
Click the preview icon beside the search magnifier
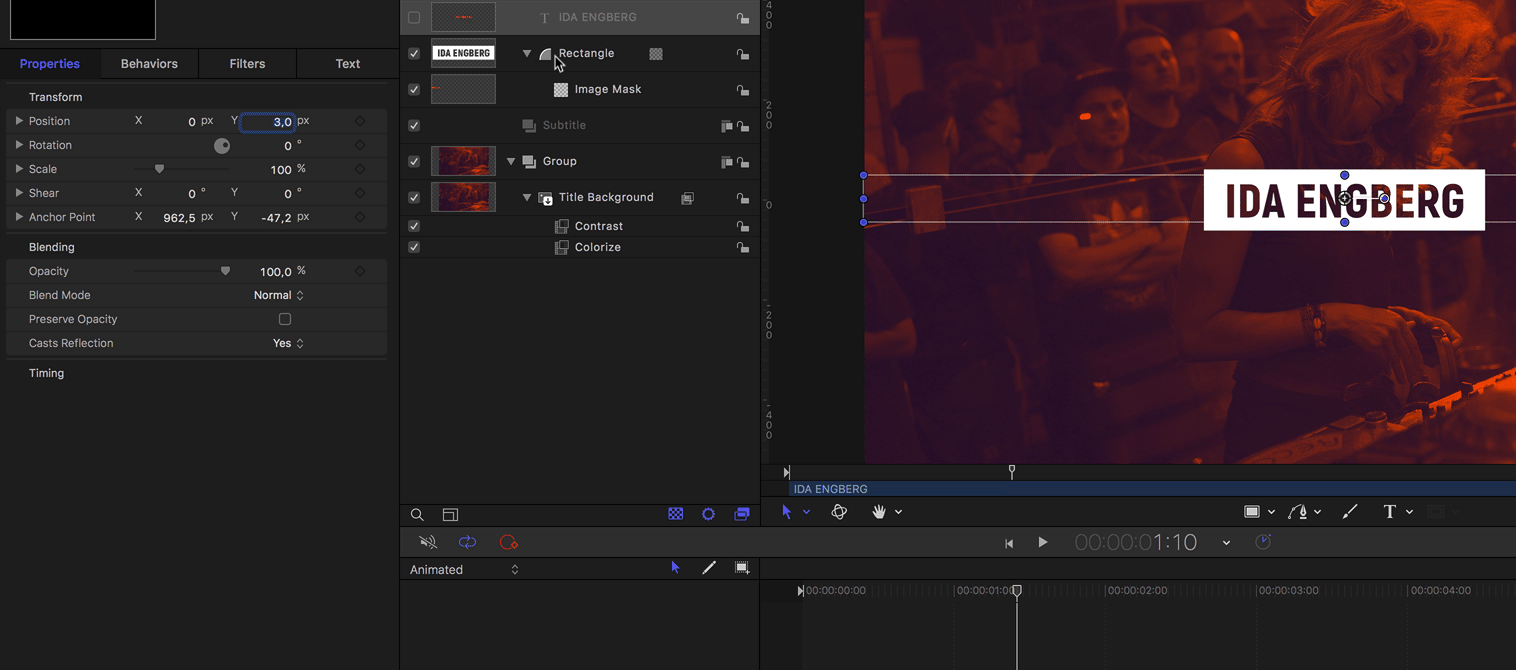450,515
